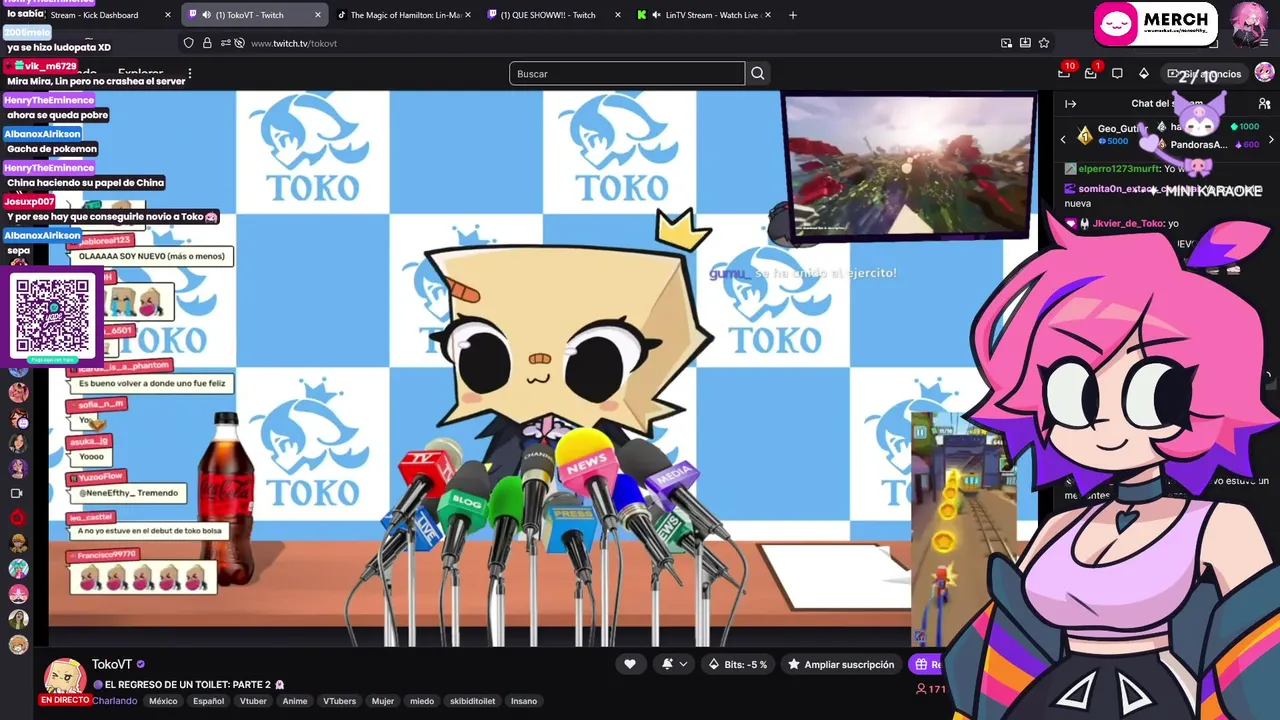Click the Anime tag
Viewport: 1280px width, 720px height.
(295, 701)
